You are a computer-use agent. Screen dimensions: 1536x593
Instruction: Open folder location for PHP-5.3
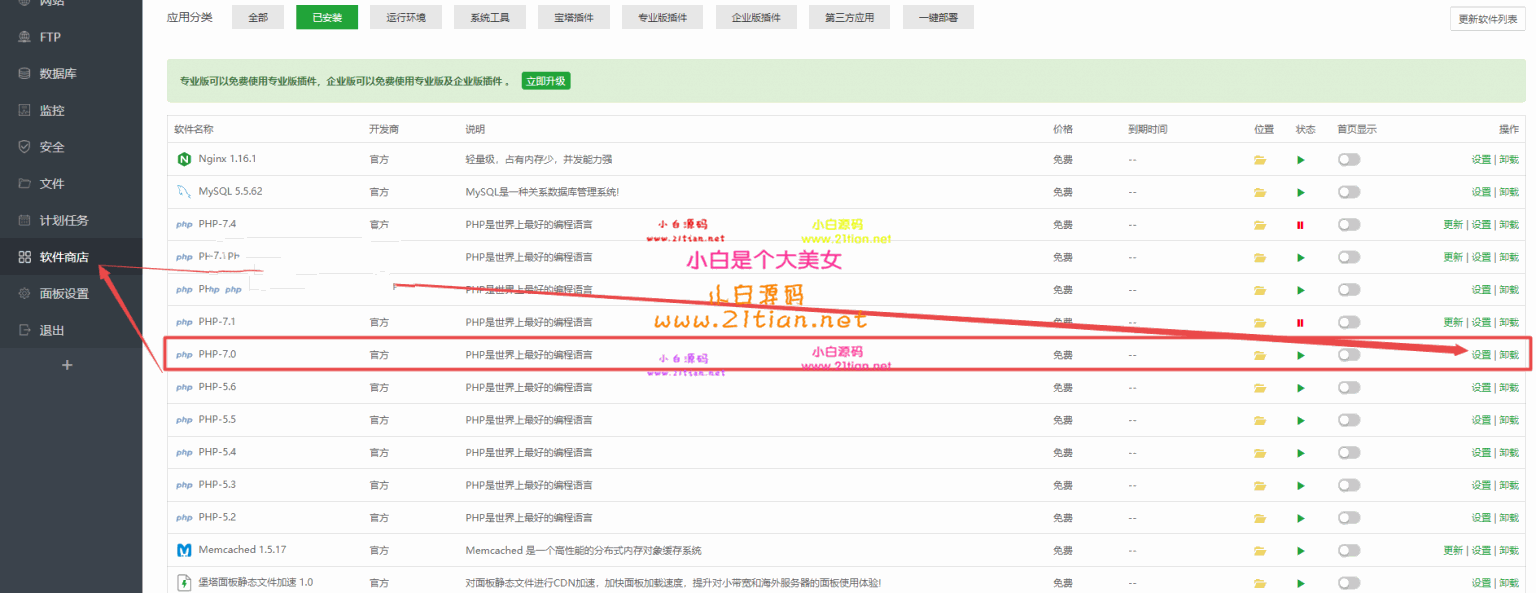pos(1260,485)
